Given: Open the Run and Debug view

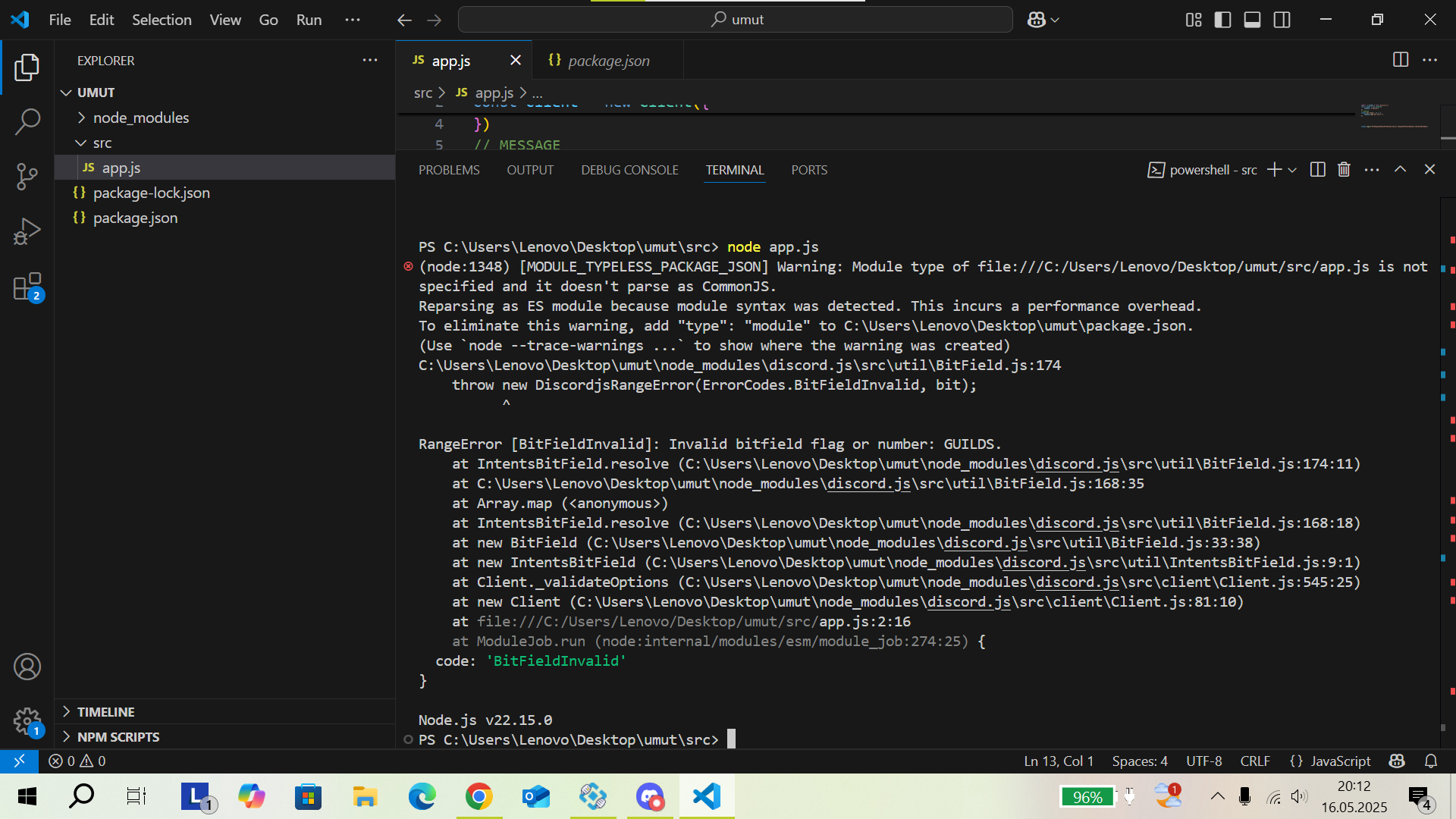Looking at the screenshot, I should click(27, 231).
